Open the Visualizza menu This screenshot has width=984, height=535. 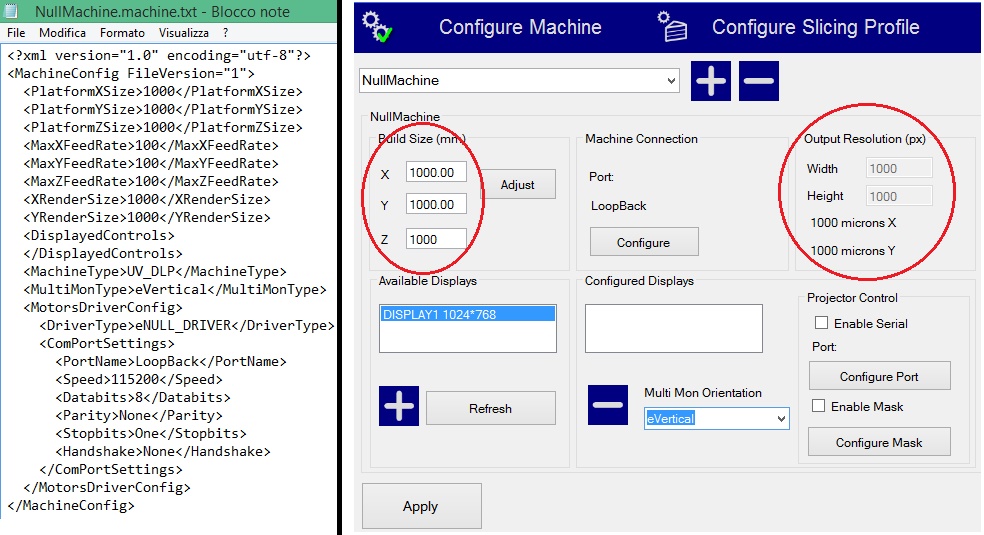[x=183, y=33]
